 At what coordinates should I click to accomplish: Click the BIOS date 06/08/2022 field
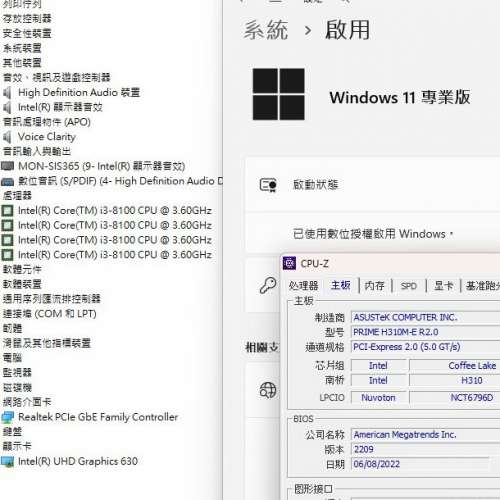point(420,464)
